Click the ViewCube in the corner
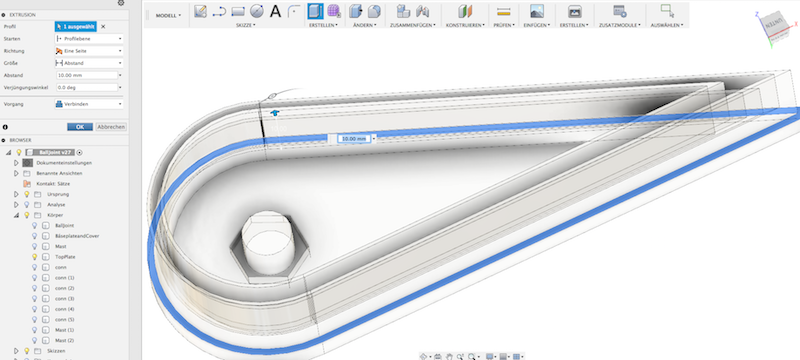The width and height of the screenshot is (800, 360). tap(775, 29)
